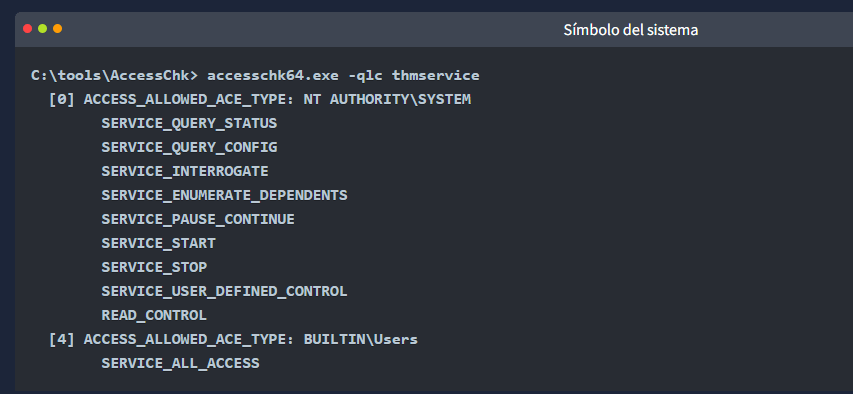Click the SERVICE_ALL_ACCESS line
Screen dimensions: 853x394
pos(180,363)
